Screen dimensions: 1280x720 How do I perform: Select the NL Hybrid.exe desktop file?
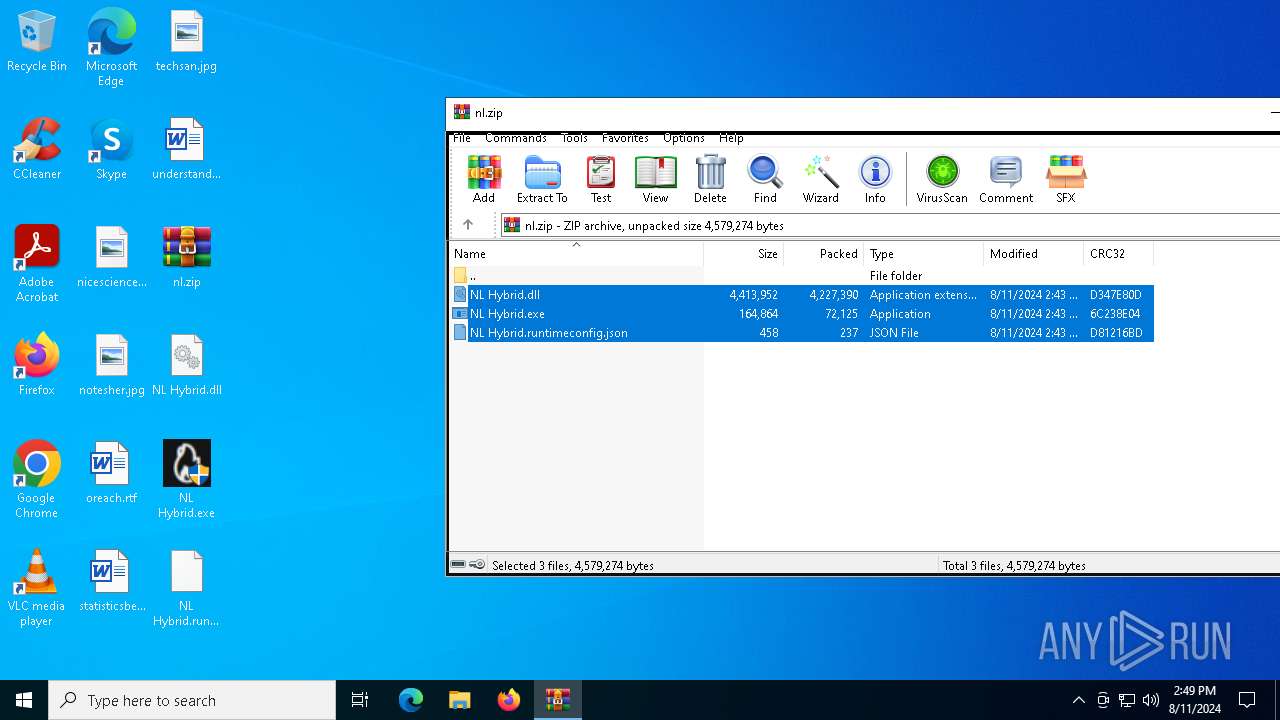click(x=187, y=480)
